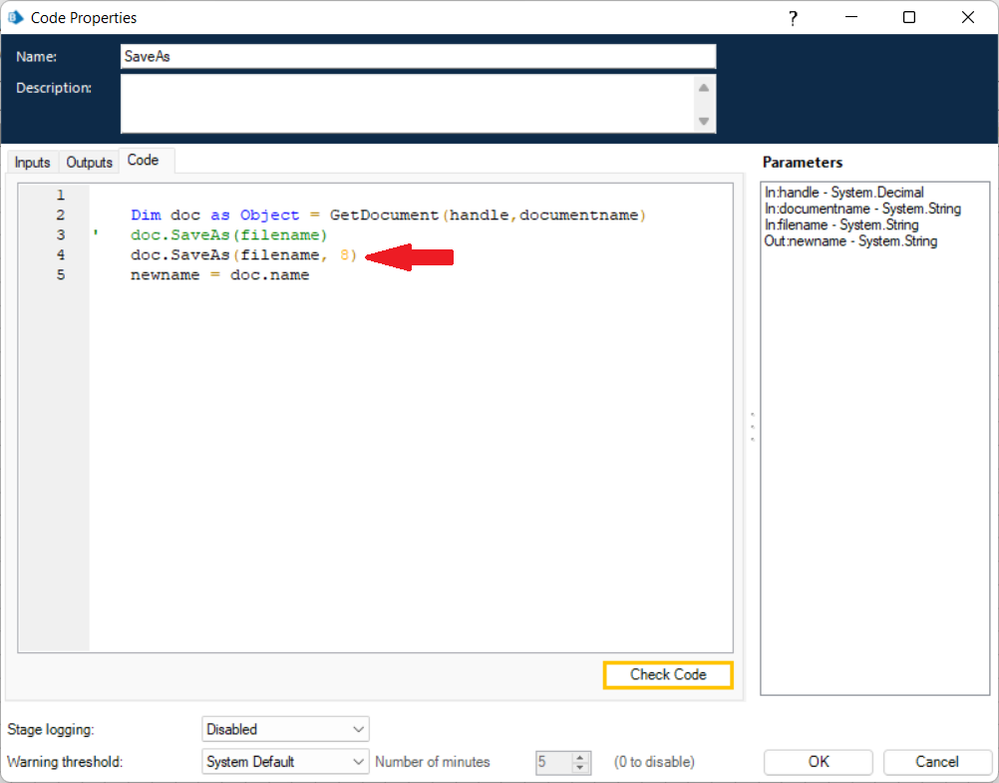Viewport: 999px width, 783px height.
Task: Increase Number of minutes with up arrow
Action: point(581,756)
